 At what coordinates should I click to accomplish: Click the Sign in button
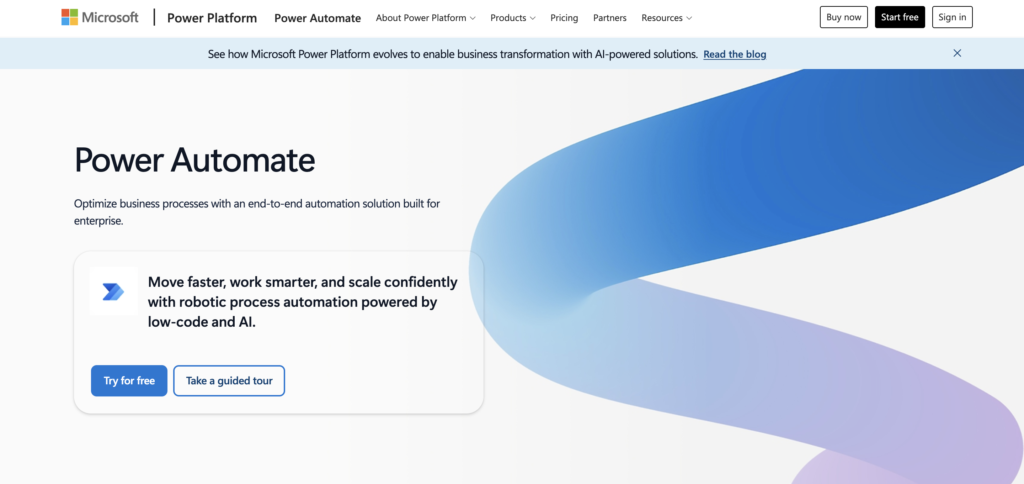(x=952, y=17)
